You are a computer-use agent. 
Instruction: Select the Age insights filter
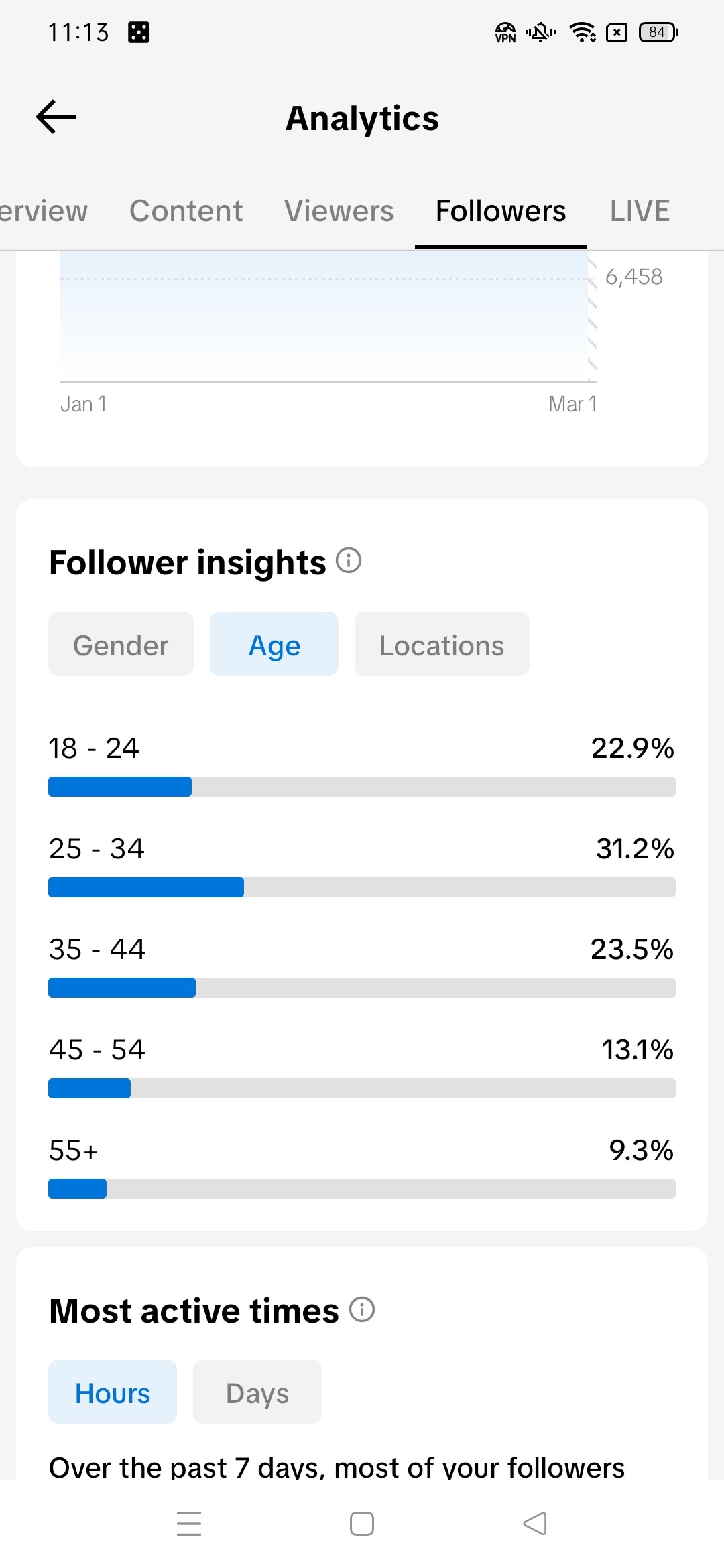274,645
